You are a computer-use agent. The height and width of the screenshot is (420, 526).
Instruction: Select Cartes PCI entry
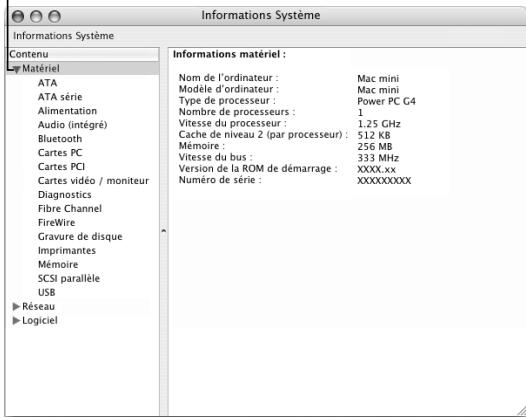tap(61, 167)
